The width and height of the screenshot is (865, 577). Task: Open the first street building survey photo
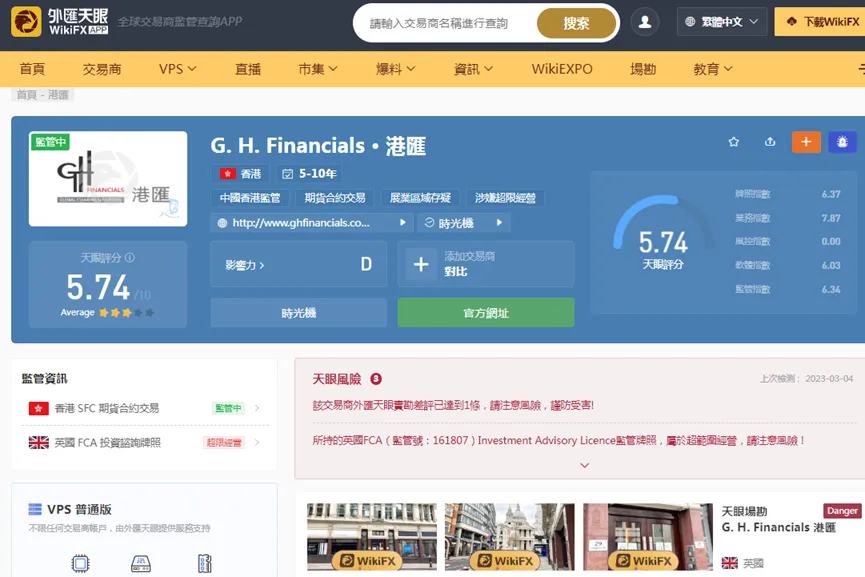(x=372, y=537)
